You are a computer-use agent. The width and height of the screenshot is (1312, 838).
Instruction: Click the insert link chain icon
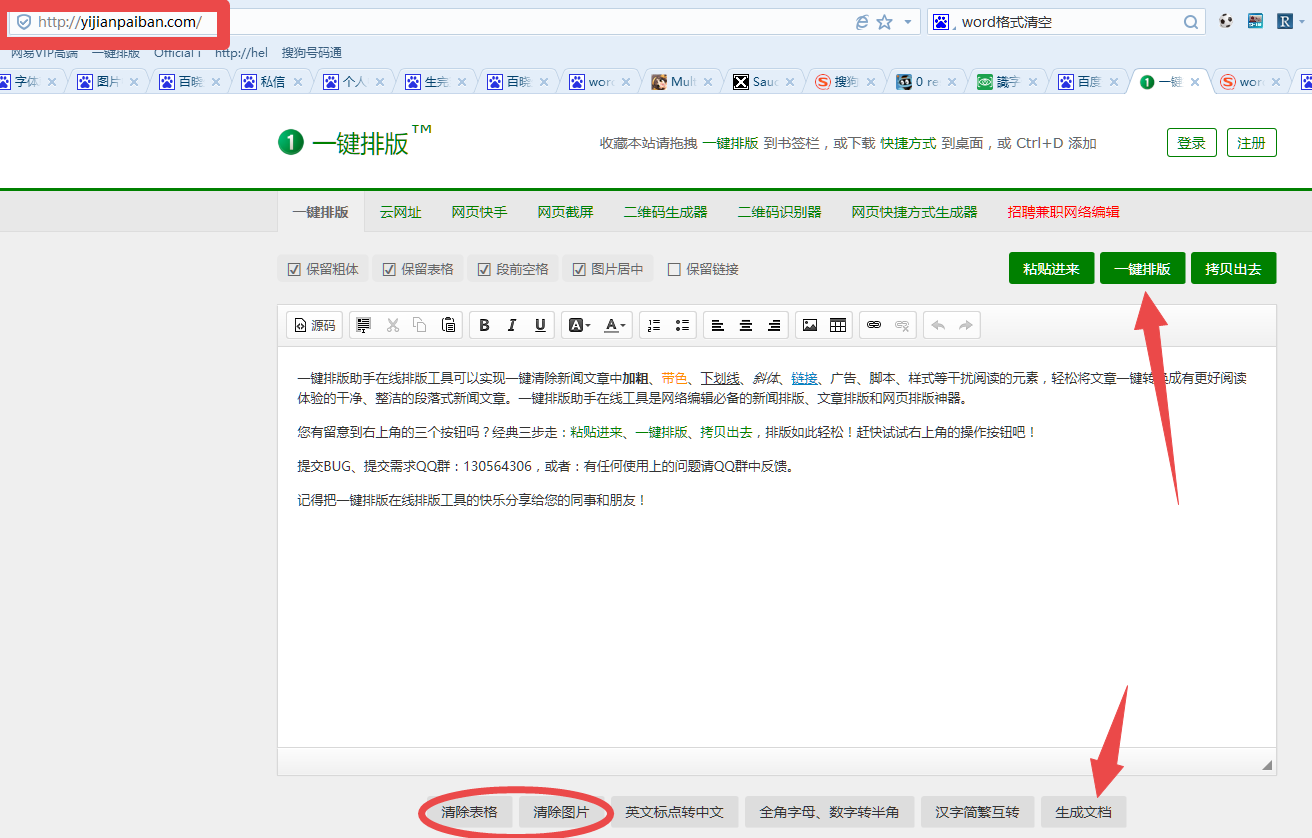[x=874, y=325]
